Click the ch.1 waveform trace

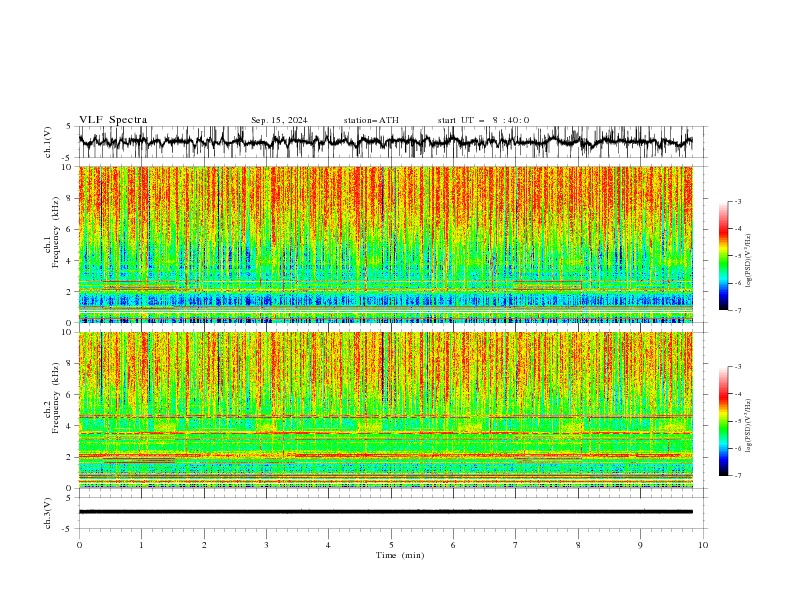(386, 142)
